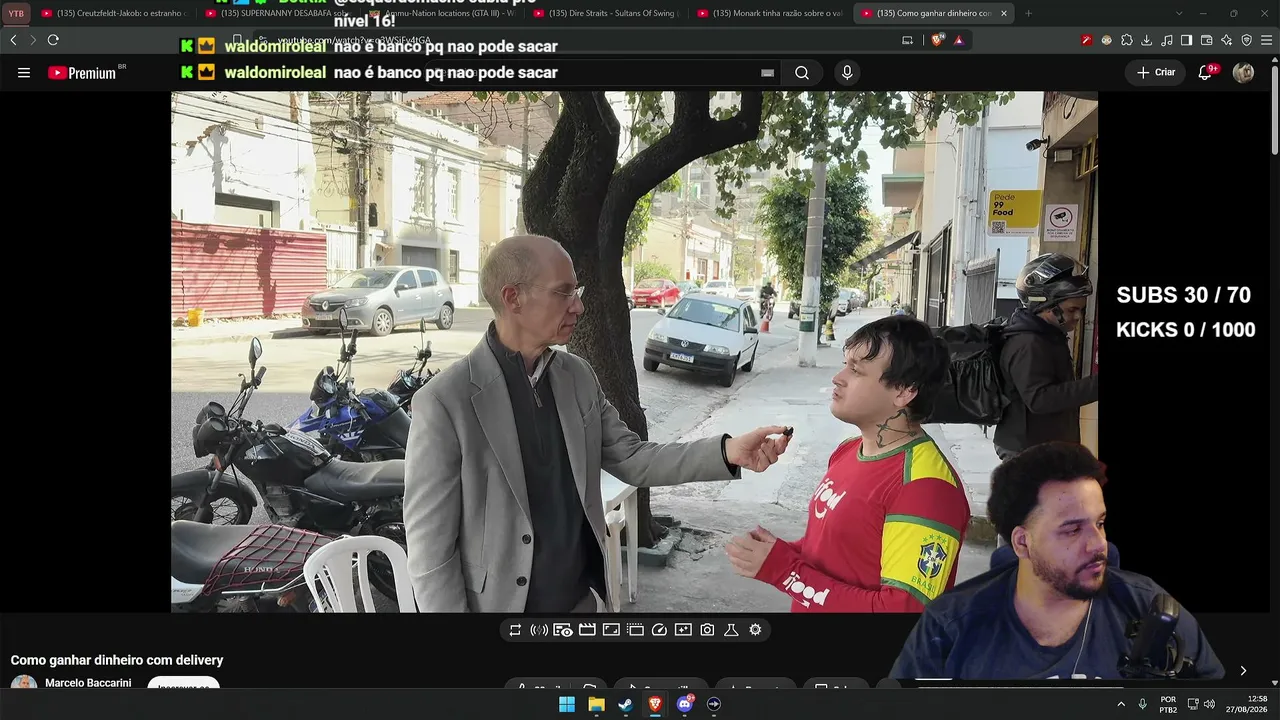Click the fit-to-window expand icon
The height and width of the screenshot is (720, 1280).
point(611,630)
